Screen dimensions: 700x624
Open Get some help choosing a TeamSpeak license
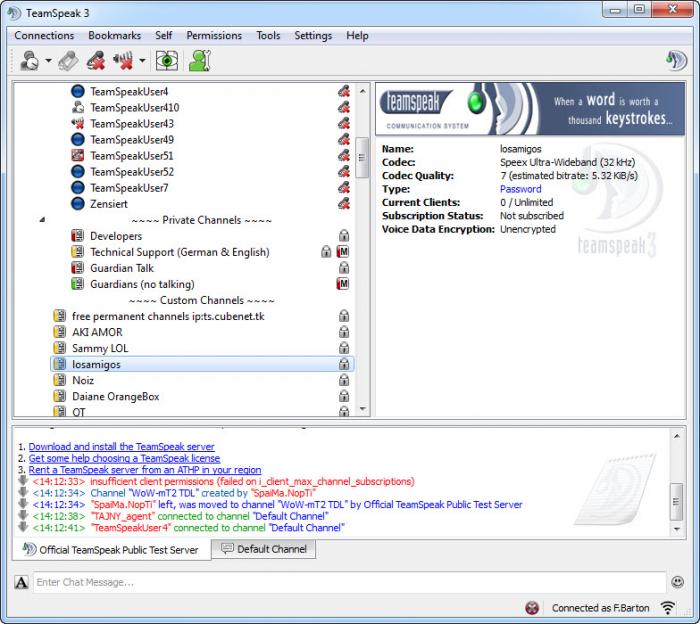pos(124,458)
